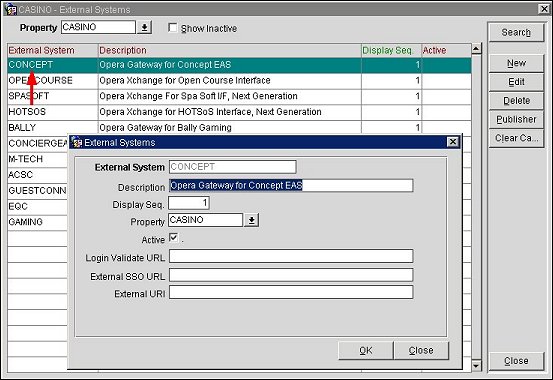This screenshot has height=380, width=553.
Task: Click scrollbar up arrow of the table
Action: (x=476, y=49)
